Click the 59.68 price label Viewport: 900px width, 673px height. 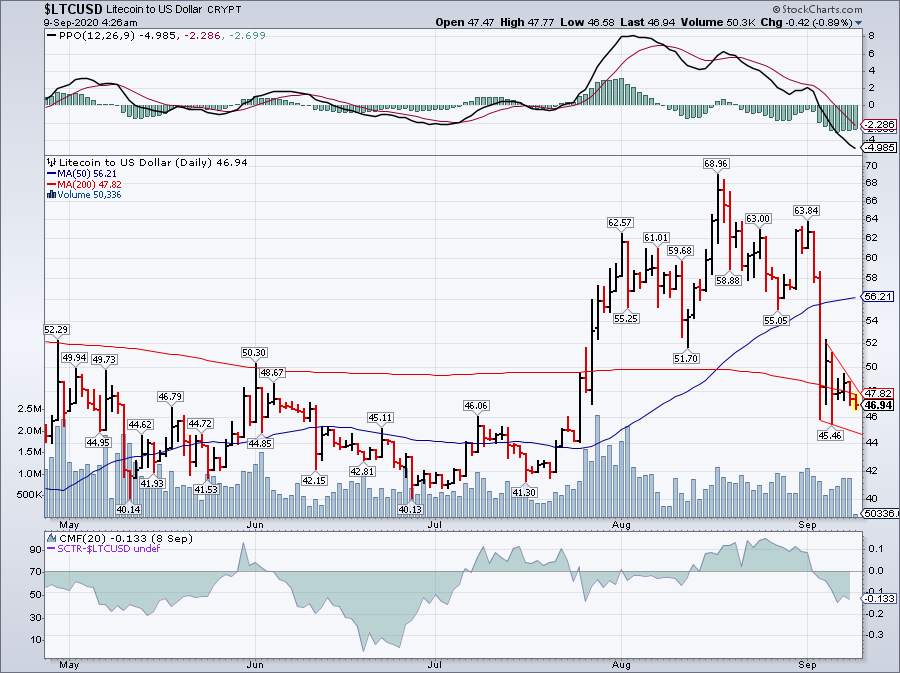click(680, 251)
